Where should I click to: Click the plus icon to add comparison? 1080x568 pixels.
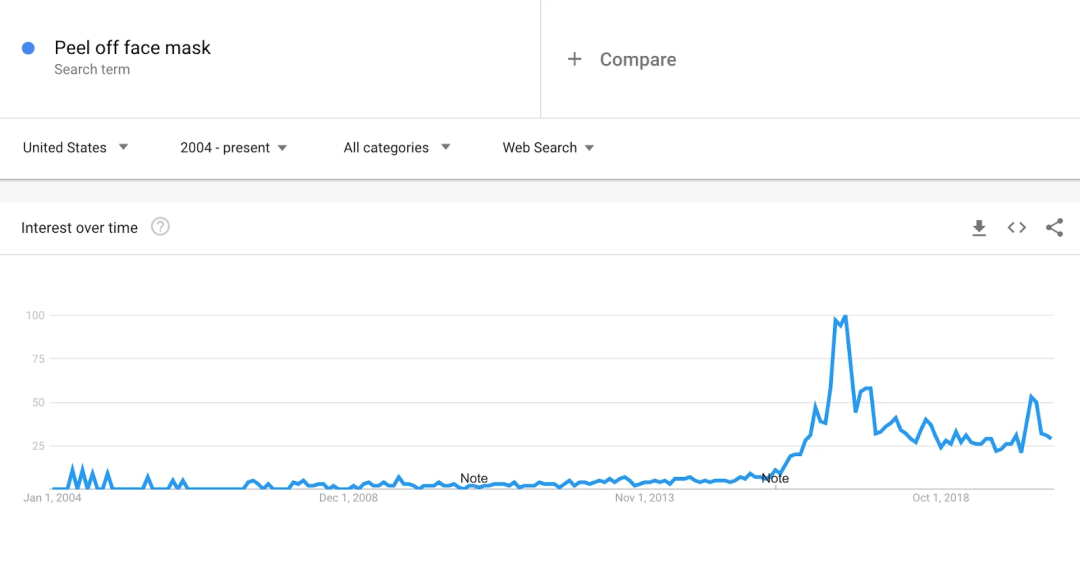574,59
